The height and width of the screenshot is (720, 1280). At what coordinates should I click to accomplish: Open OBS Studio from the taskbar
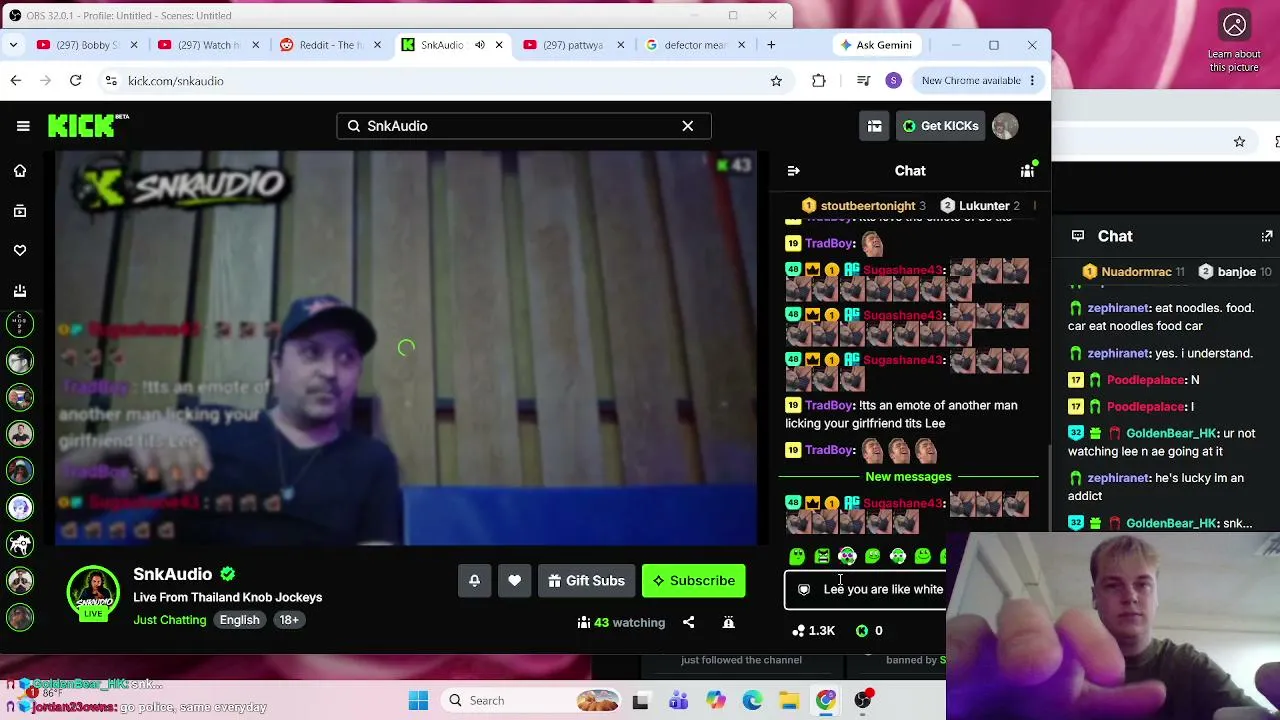point(863,701)
